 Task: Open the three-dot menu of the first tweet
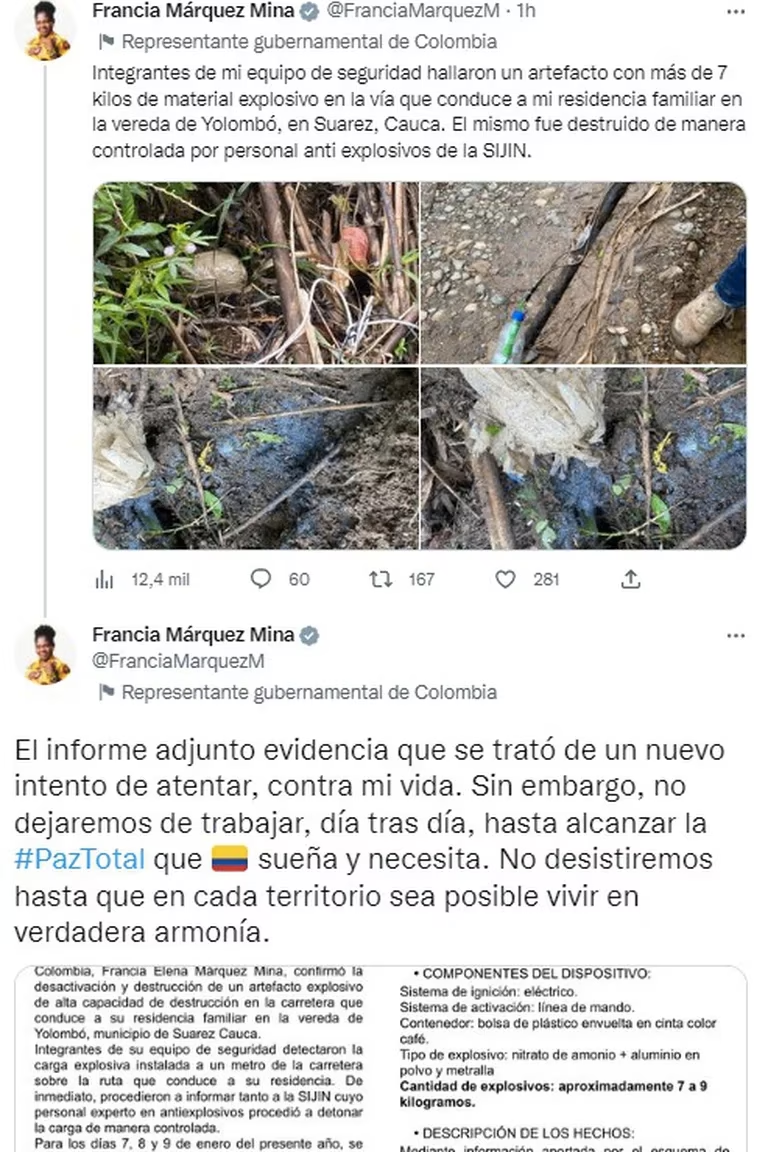pyautogui.click(x=736, y=12)
